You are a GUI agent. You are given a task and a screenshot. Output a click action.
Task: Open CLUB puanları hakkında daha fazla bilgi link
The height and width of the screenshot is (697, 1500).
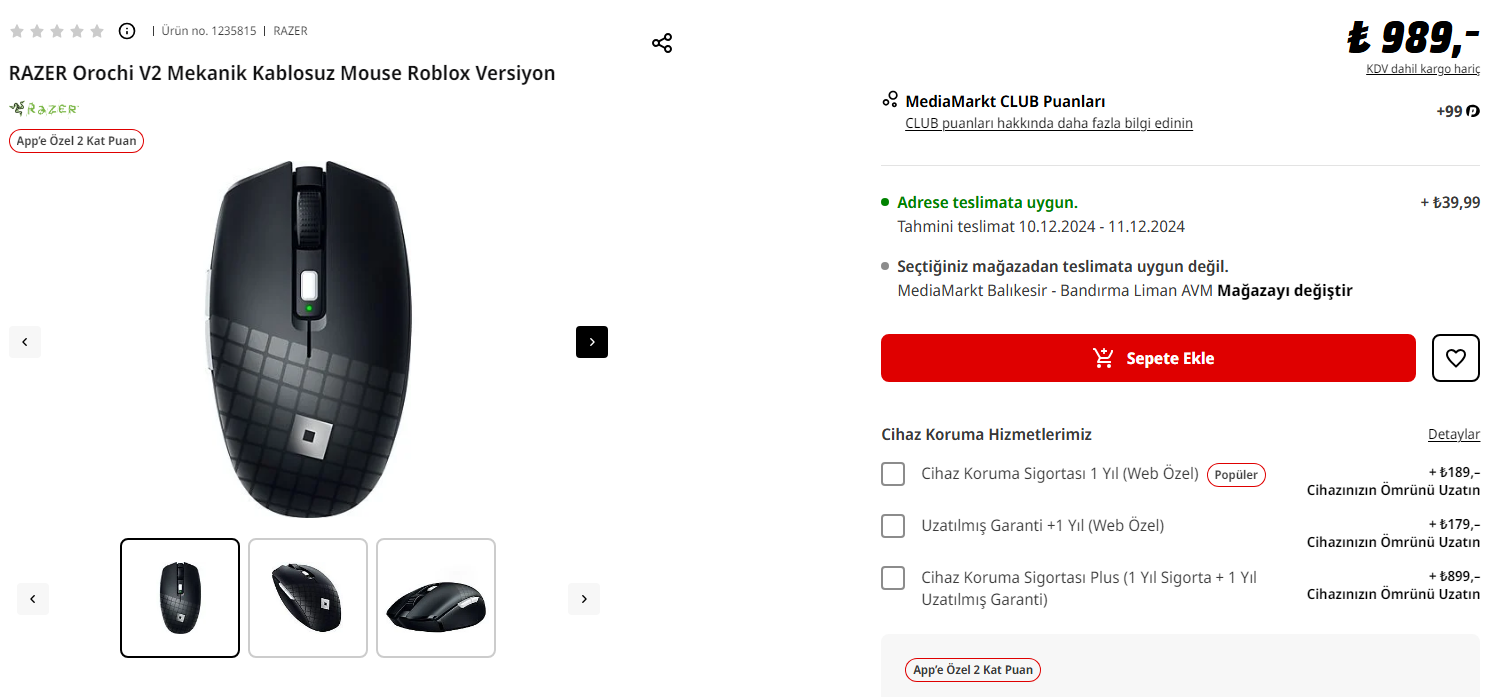[1048, 123]
